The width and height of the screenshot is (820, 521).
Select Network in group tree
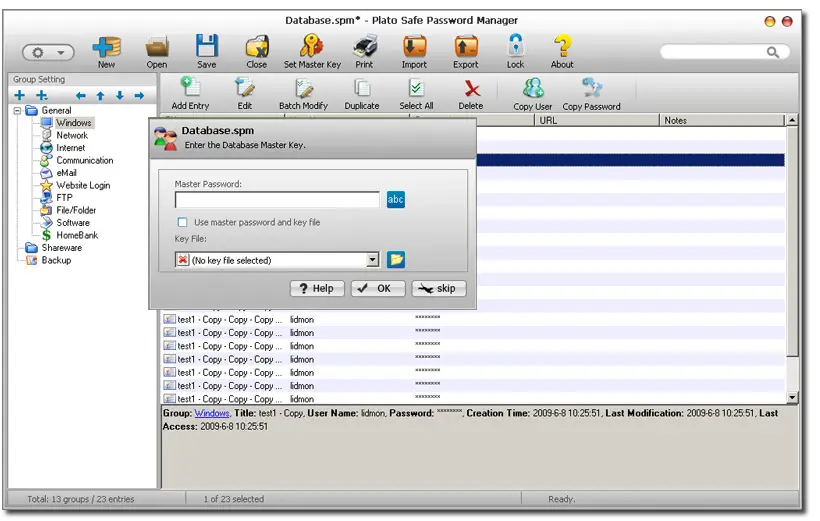[x=72, y=135]
